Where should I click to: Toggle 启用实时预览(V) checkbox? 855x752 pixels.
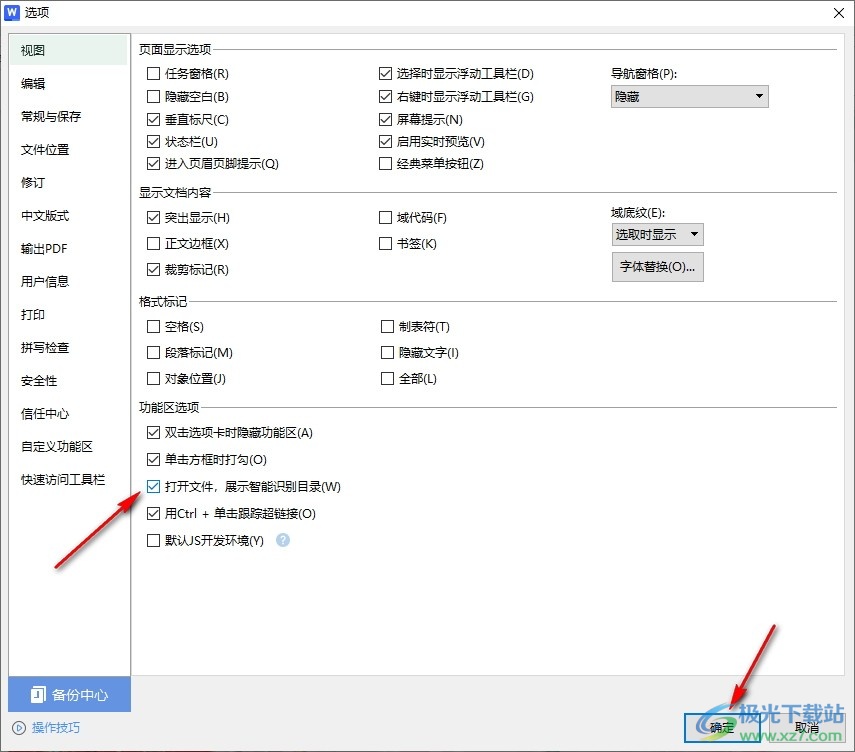click(x=386, y=142)
